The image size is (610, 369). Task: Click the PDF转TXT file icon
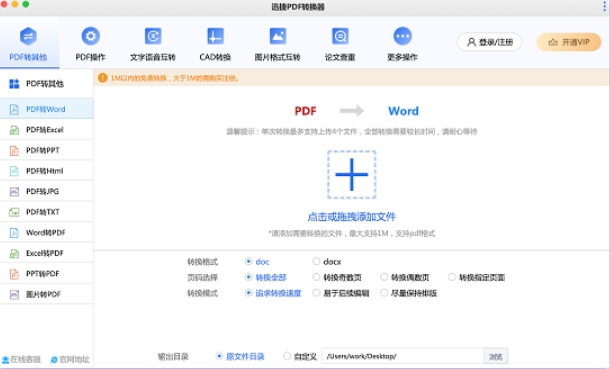(14, 212)
